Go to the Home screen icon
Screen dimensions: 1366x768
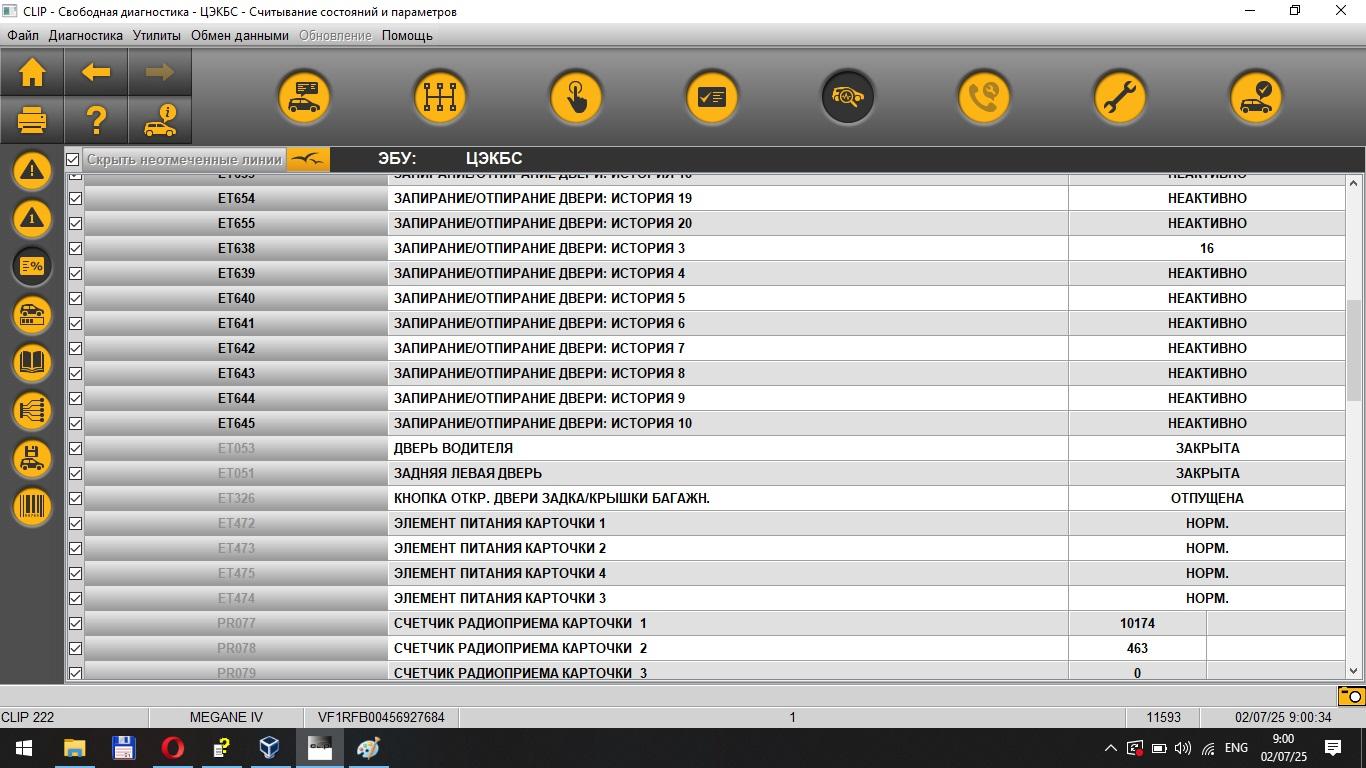tap(32, 73)
